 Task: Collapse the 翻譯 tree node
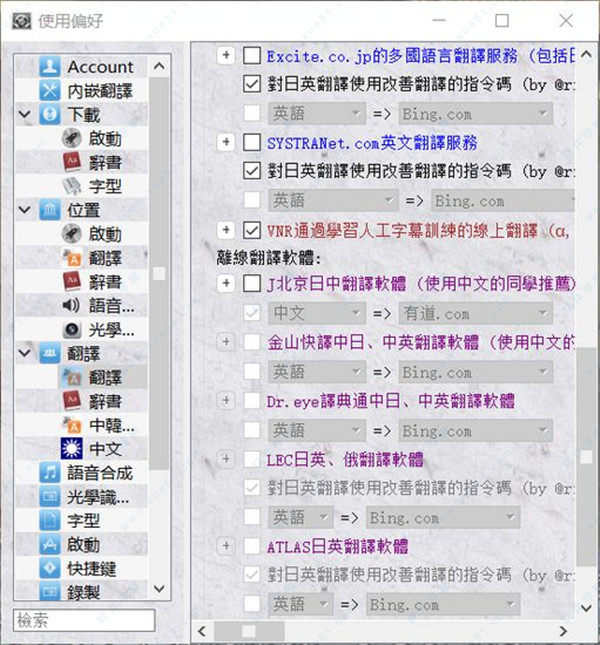pyautogui.click(x=25, y=353)
